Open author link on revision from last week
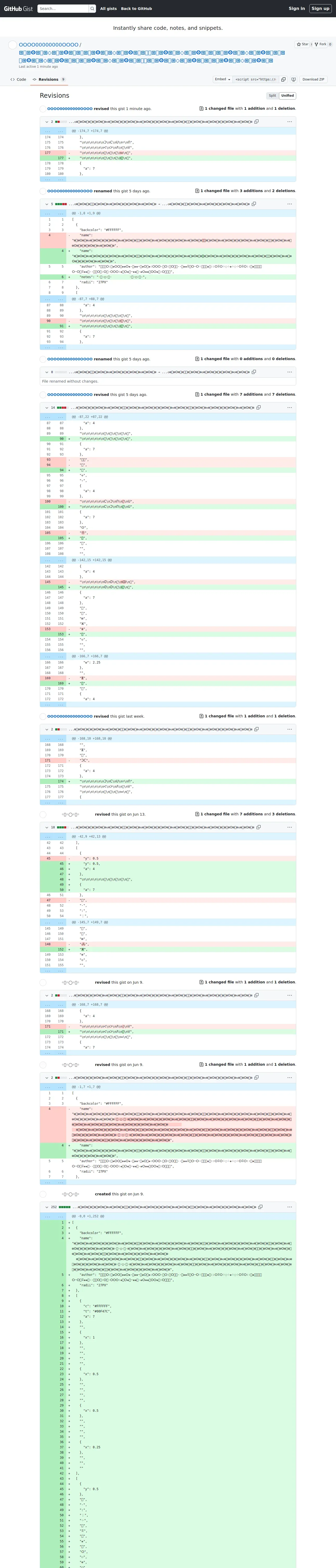 pyautogui.click(x=70, y=716)
